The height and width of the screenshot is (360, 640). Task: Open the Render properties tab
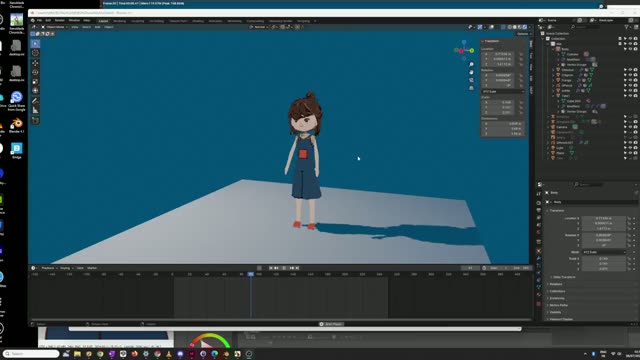[539, 203]
